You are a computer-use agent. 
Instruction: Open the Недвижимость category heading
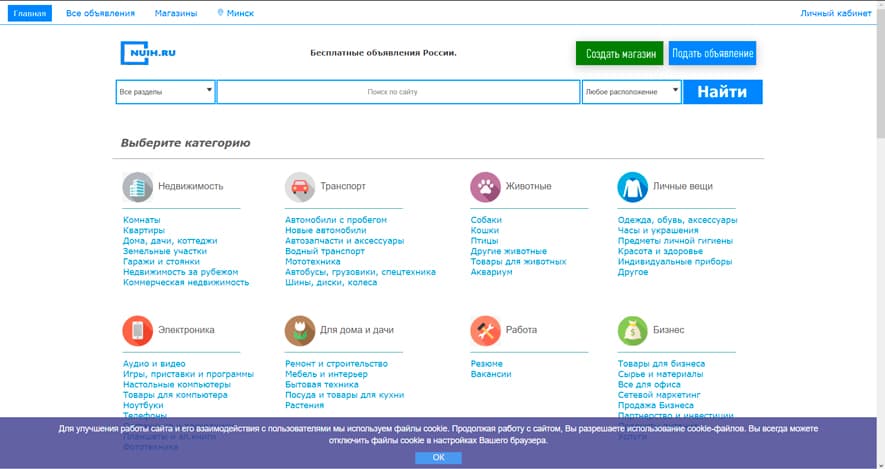pos(191,186)
